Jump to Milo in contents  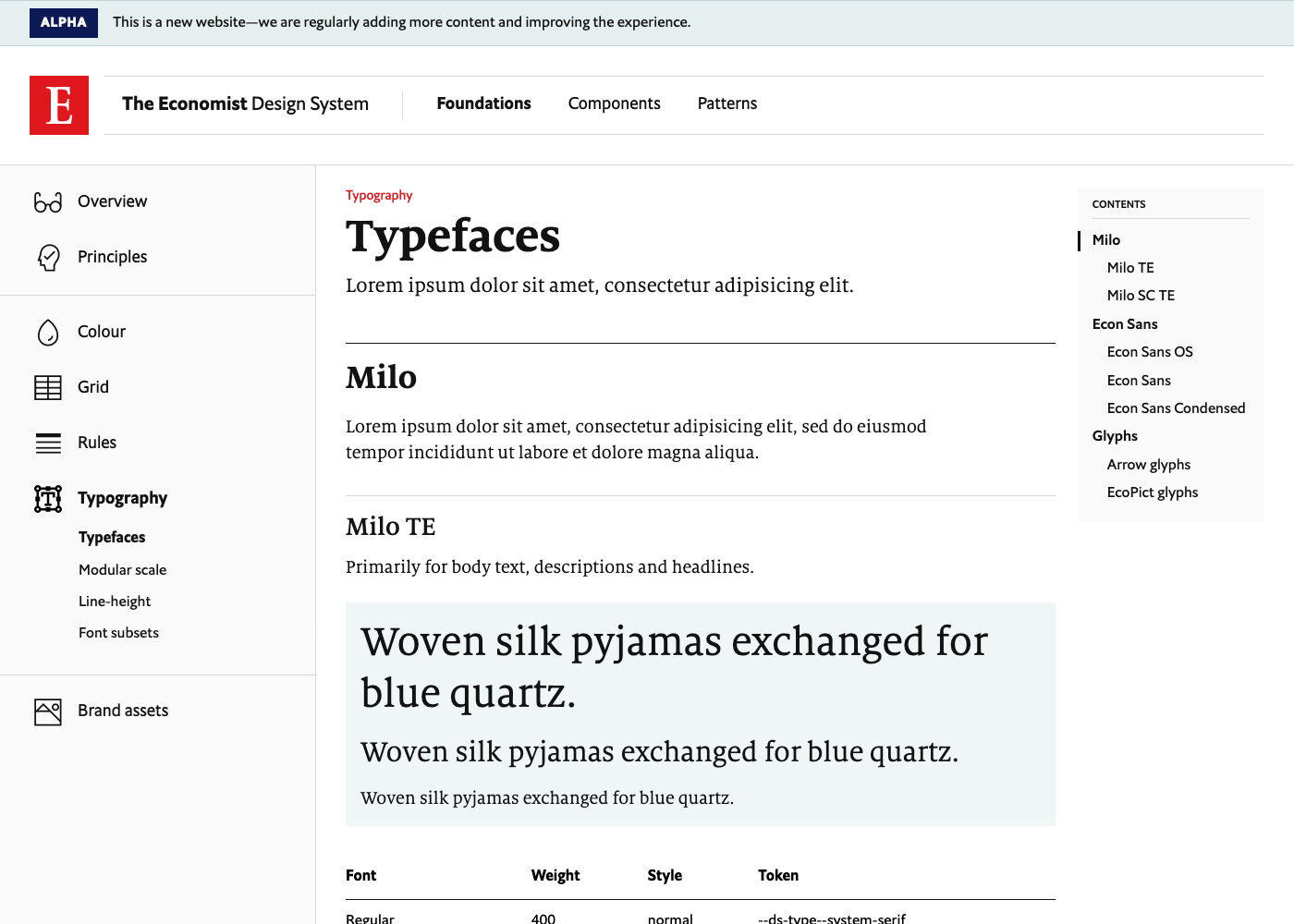click(x=1106, y=240)
